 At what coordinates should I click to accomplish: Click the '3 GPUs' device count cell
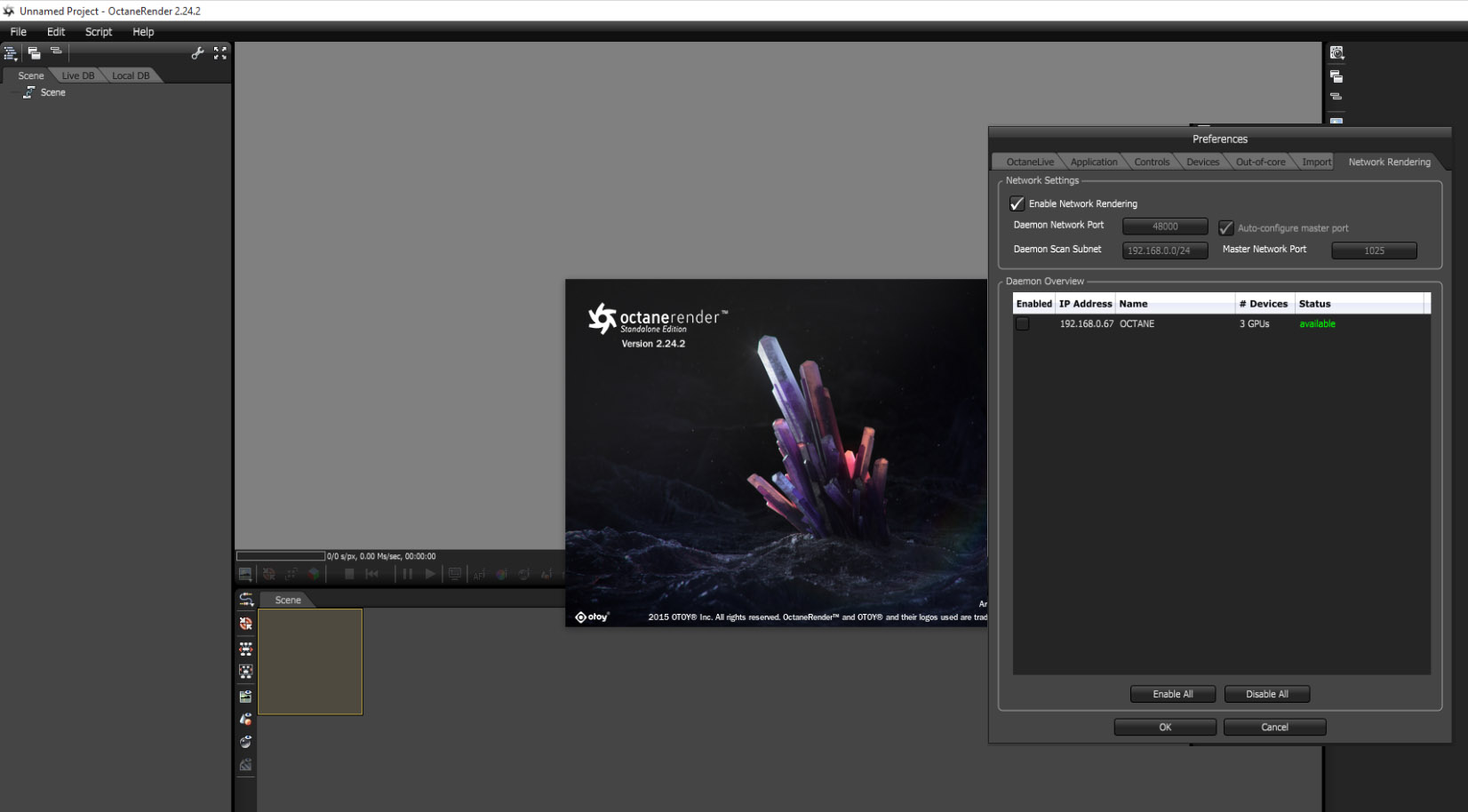point(1255,324)
